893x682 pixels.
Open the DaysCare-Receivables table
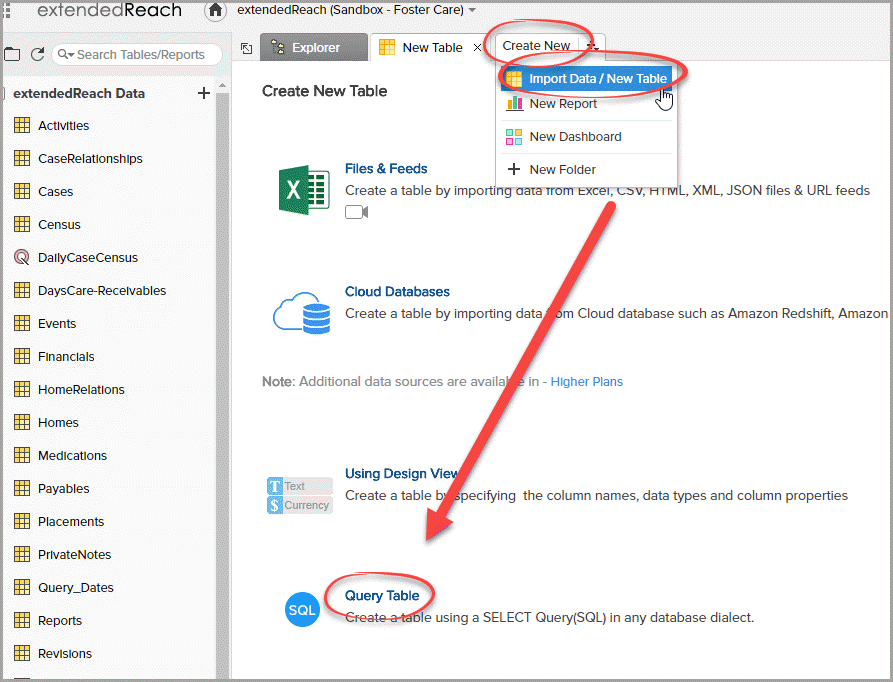coord(102,290)
